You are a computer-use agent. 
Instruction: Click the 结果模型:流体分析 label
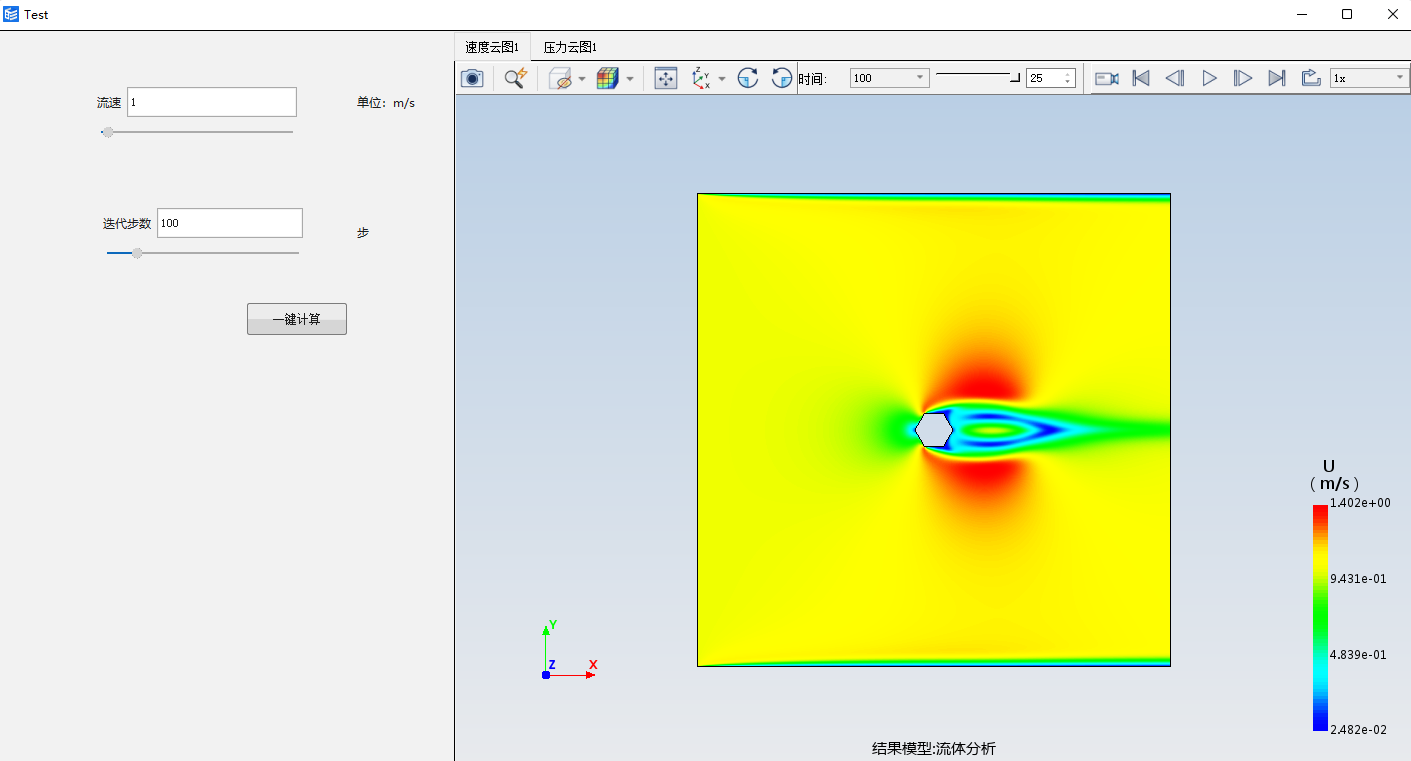(934, 748)
